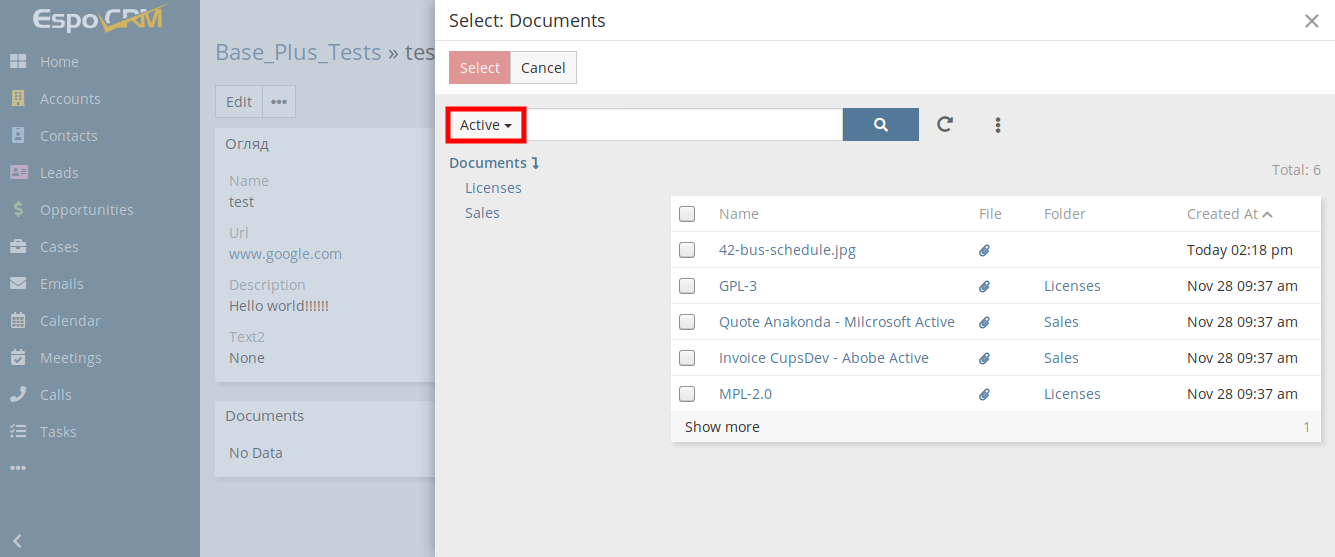The width and height of the screenshot is (1335, 557).
Task: Go to Opportunities in the sidebar menu
Action: tap(86, 210)
